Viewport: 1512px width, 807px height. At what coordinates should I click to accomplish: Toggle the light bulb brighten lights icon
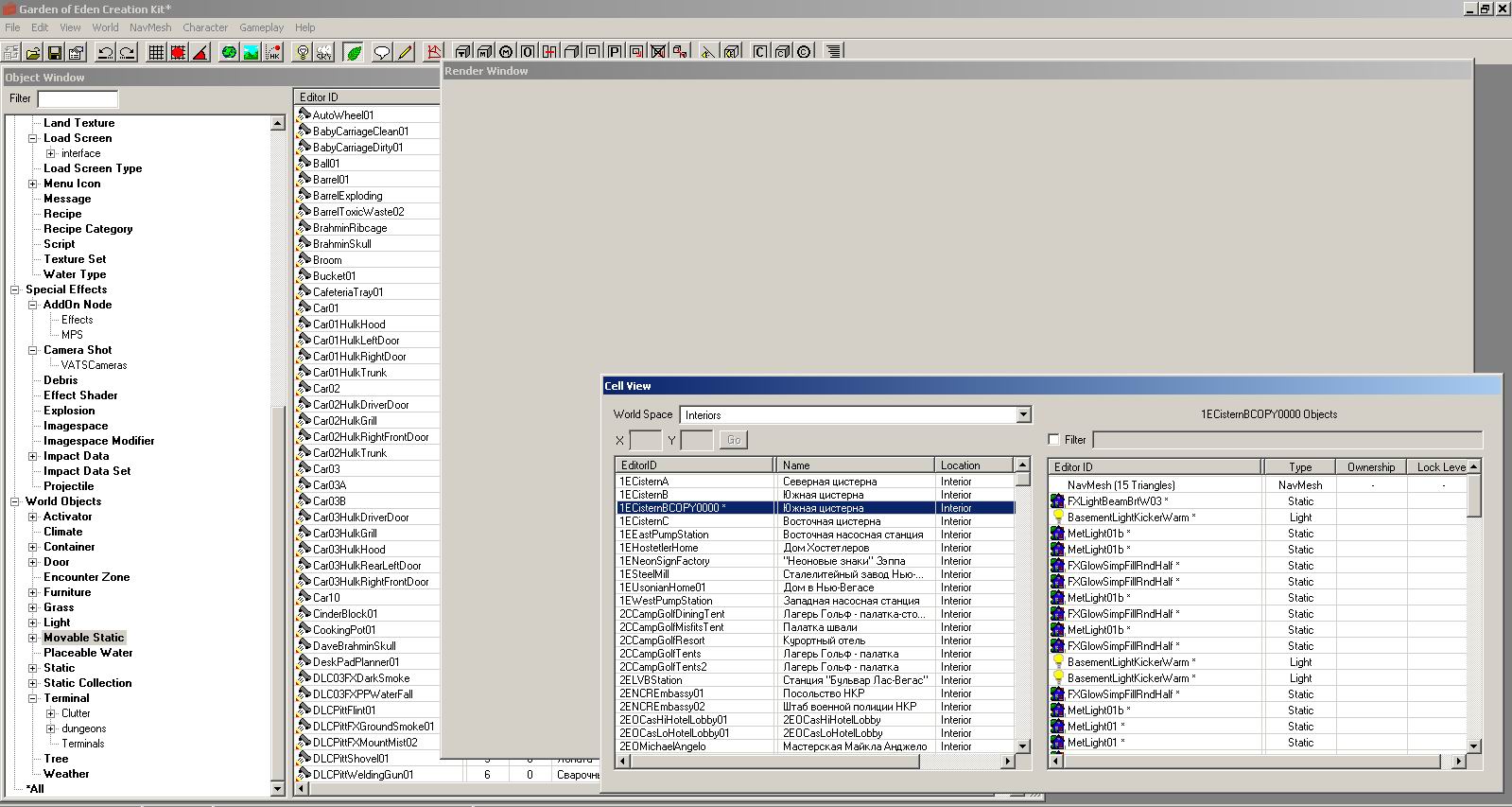[x=303, y=52]
